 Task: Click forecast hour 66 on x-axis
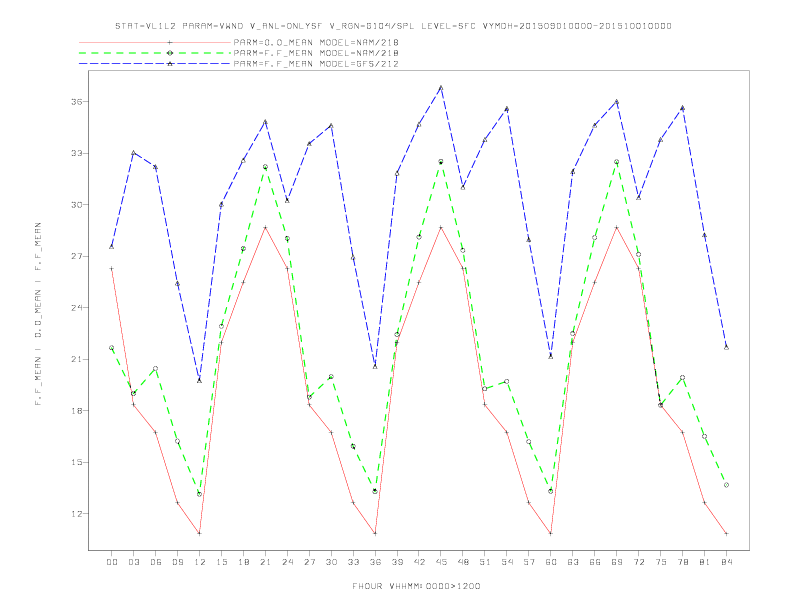[x=595, y=562]
